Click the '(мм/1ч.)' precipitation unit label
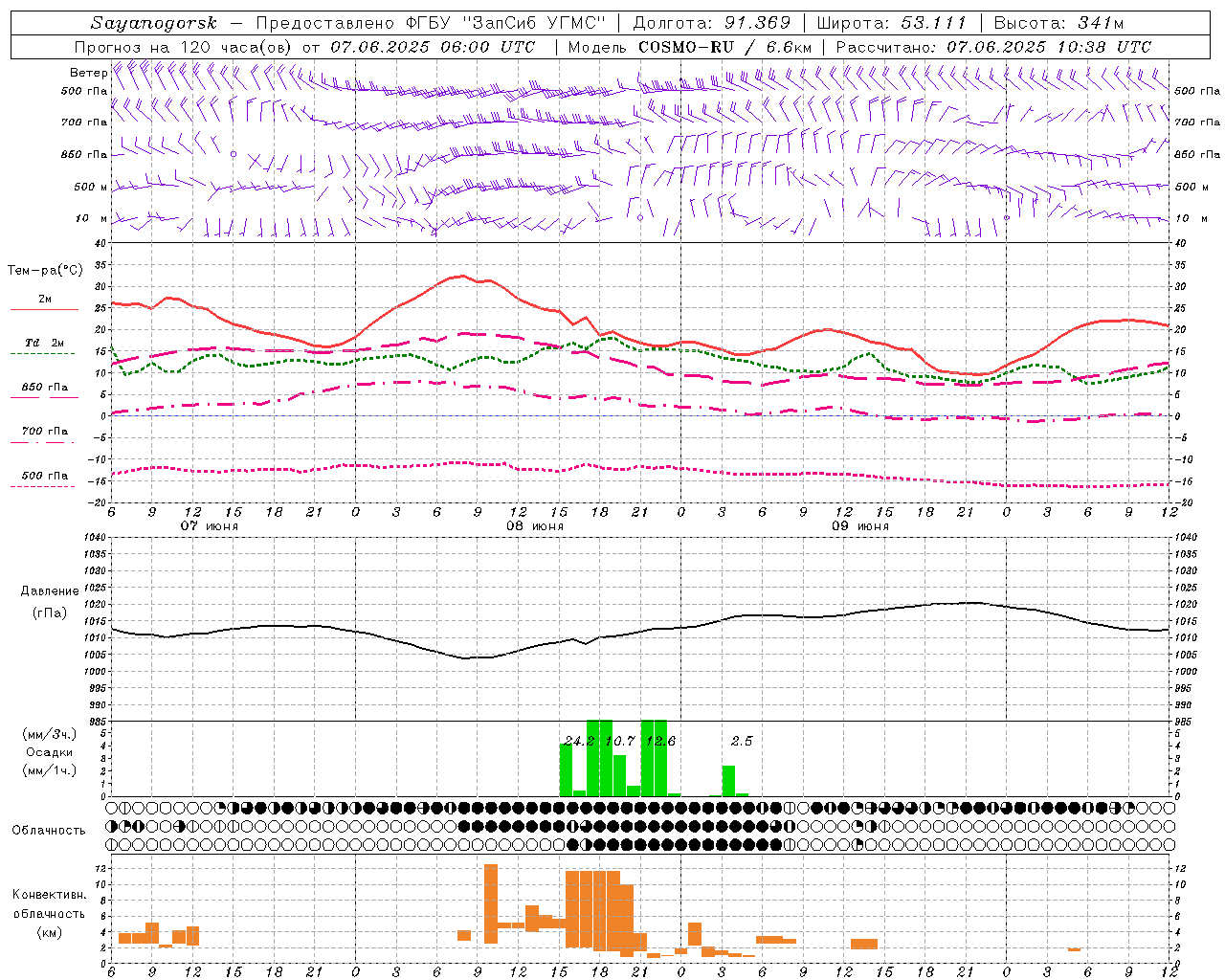1225x980 pixels. tap(50, 770)
